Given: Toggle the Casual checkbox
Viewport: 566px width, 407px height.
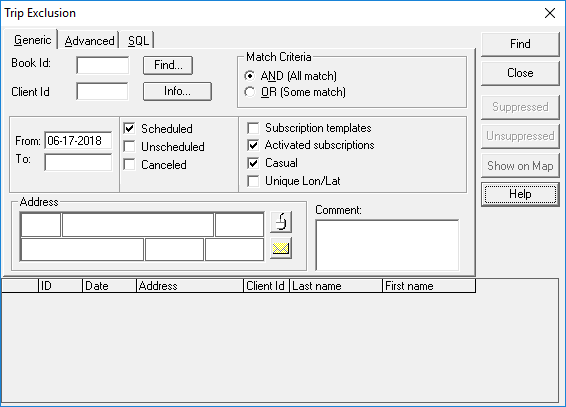Looking at the screenshot, I should click(253, 163).
